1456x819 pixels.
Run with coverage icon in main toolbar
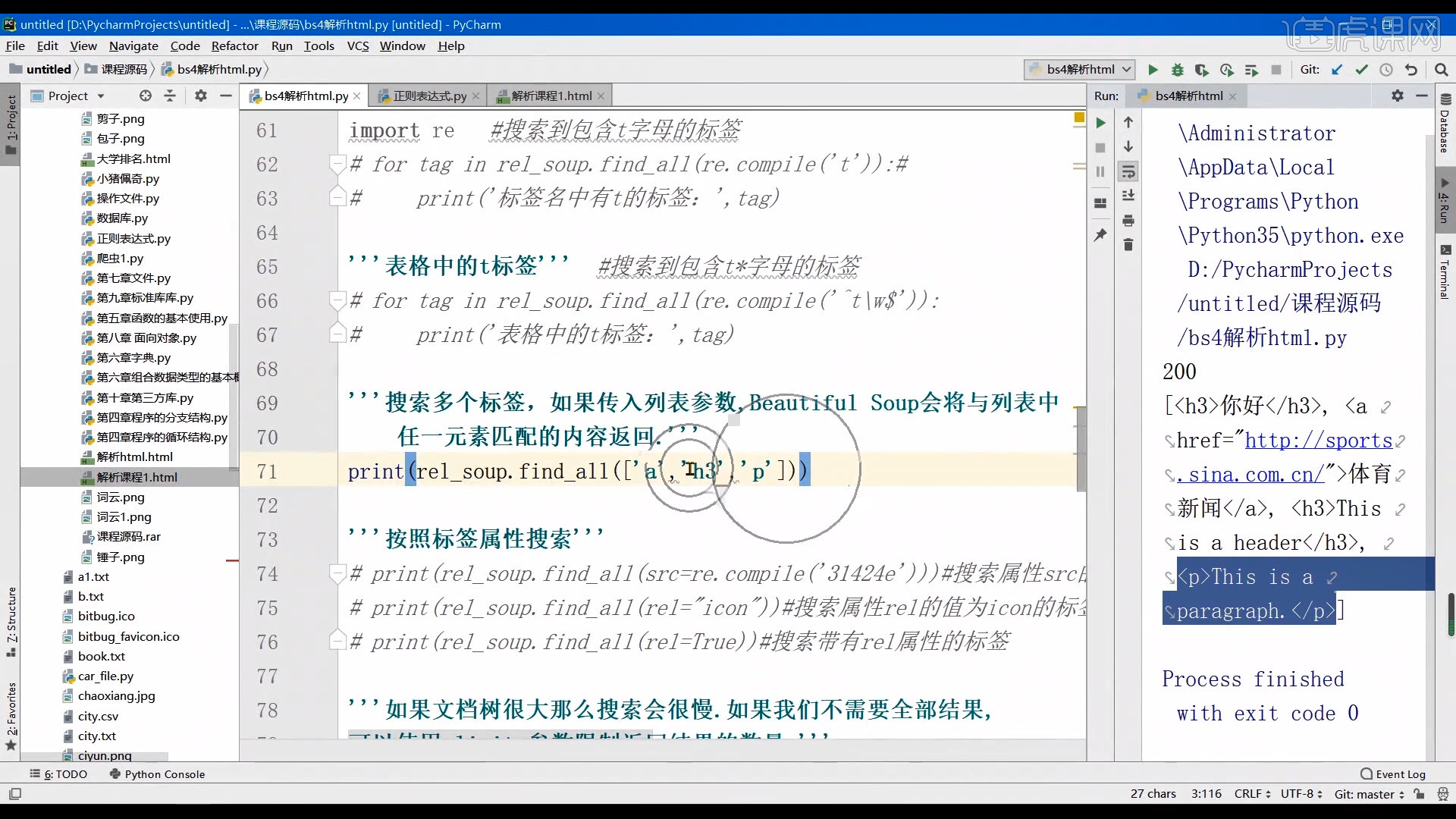1202,70
